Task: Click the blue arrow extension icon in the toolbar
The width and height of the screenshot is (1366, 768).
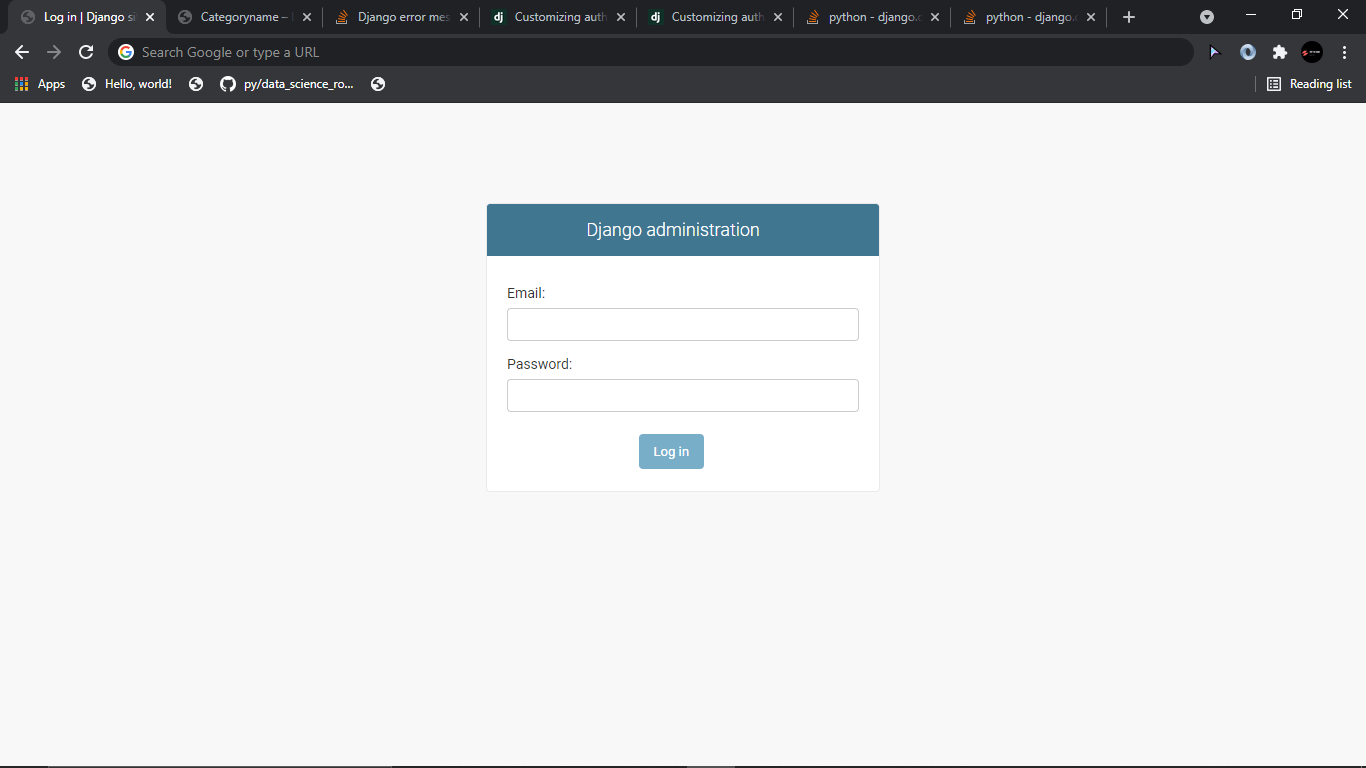Action: click(1215, 52)
